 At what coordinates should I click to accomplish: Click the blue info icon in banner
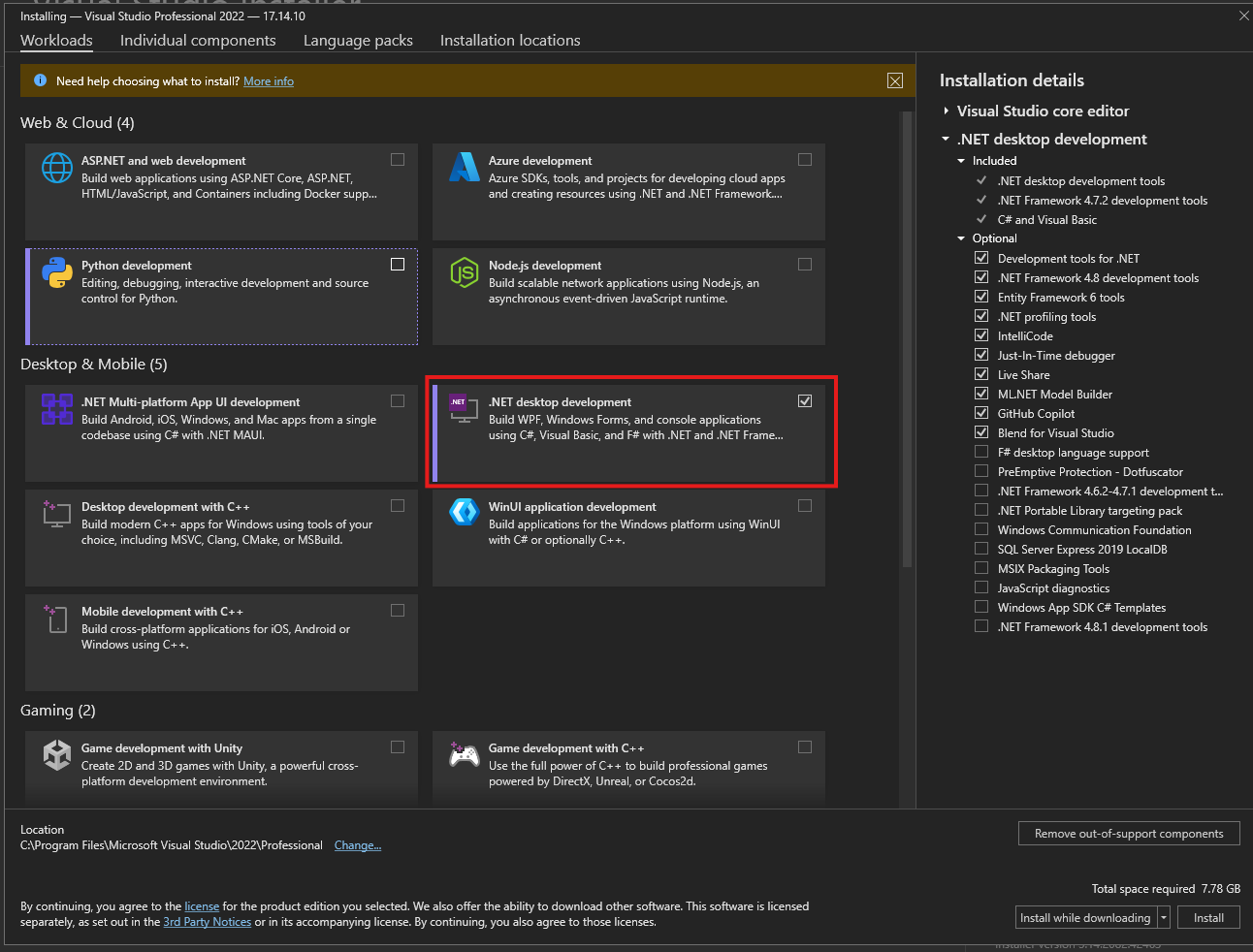click(40, 80)
